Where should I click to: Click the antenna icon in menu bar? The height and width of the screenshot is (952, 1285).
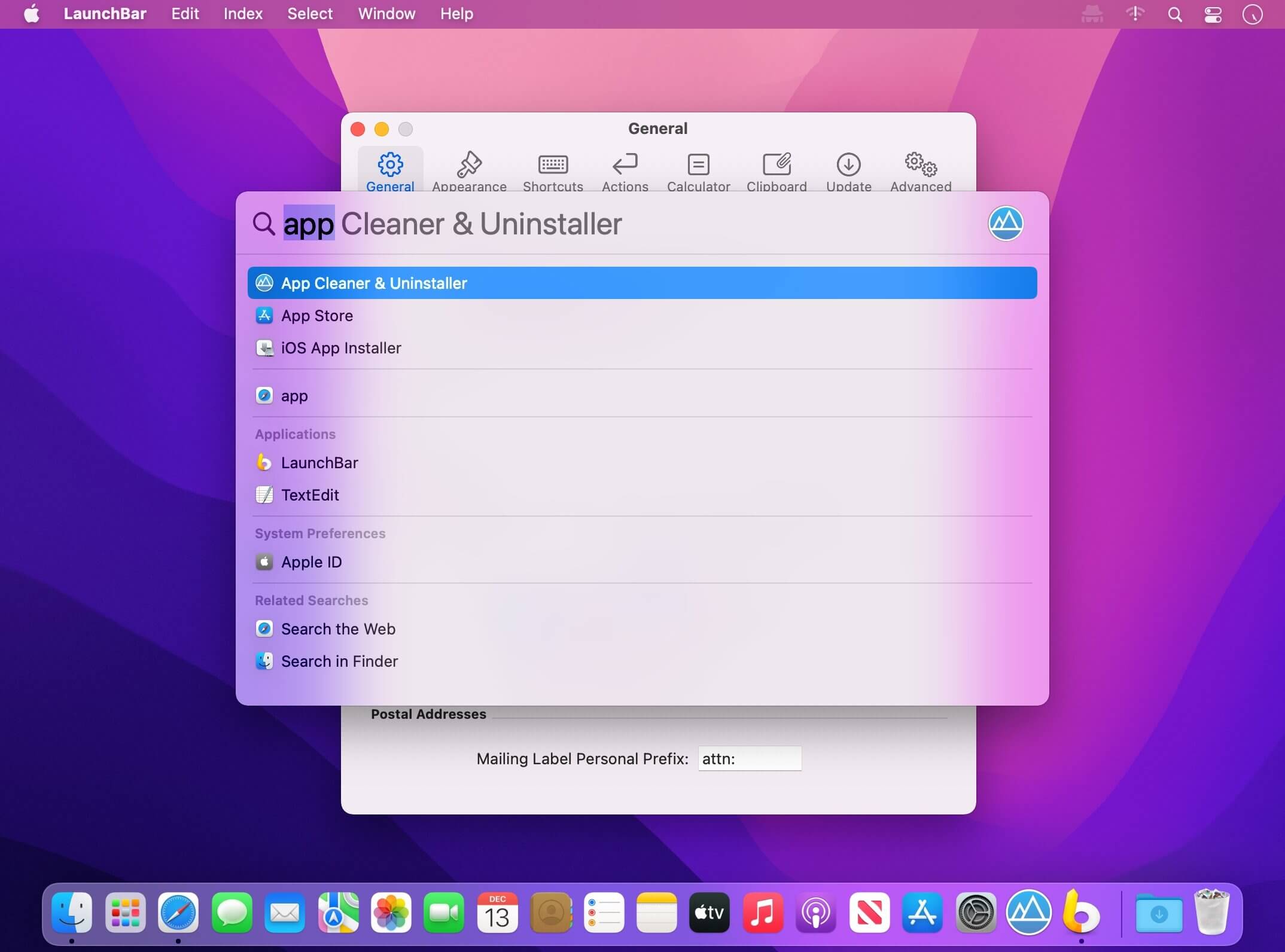point(1135,14)
